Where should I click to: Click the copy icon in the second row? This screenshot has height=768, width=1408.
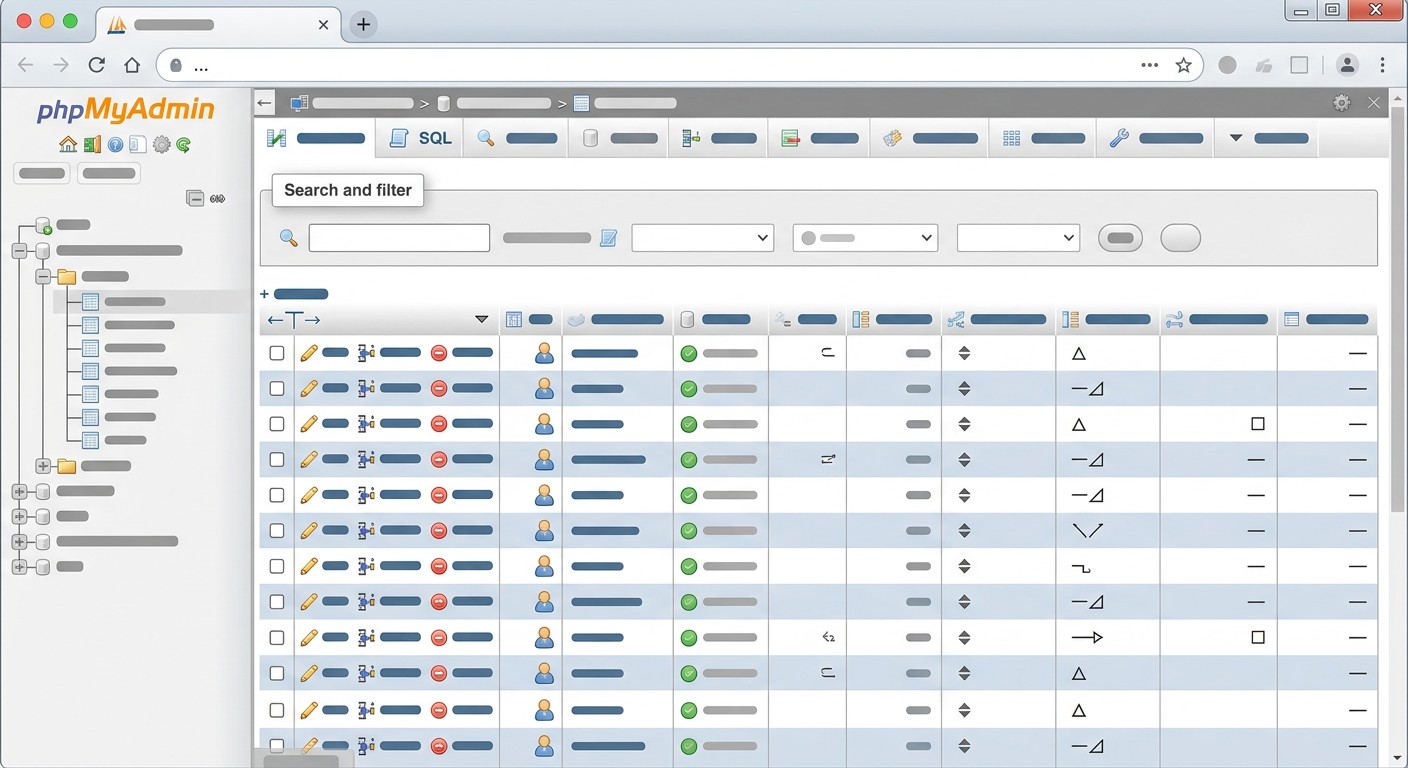[366, 388]
